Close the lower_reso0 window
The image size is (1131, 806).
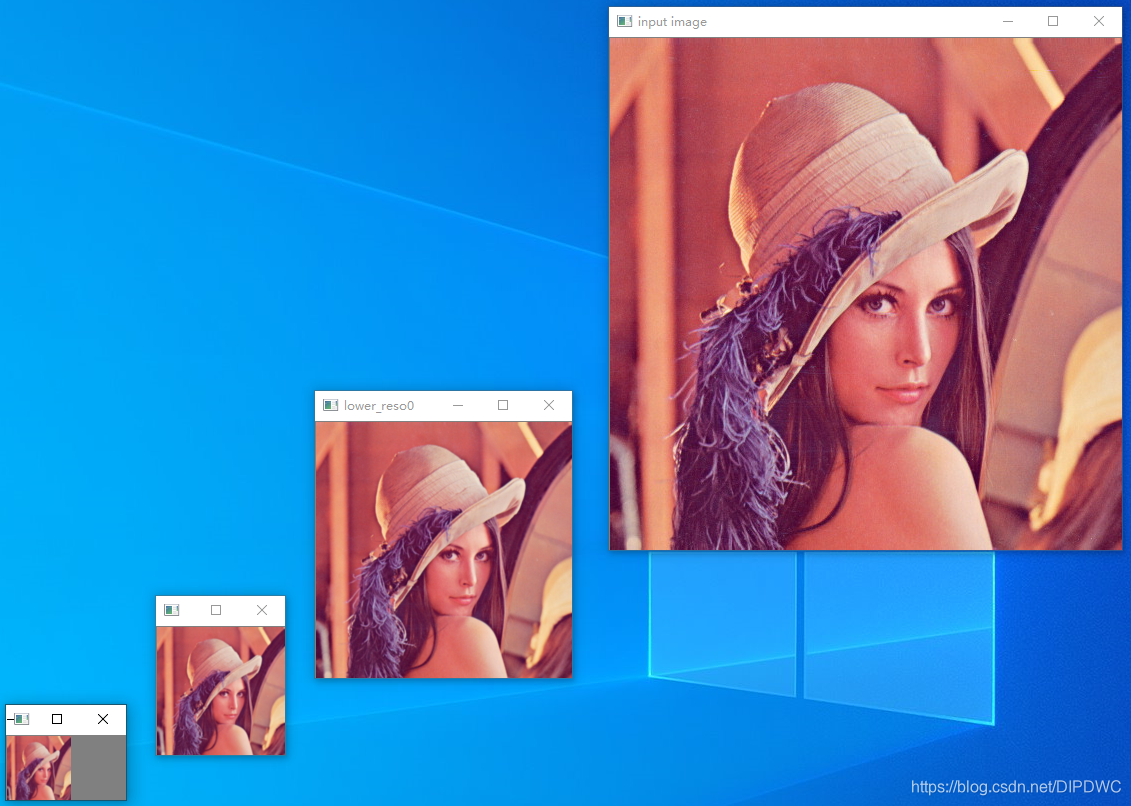[x=549, y=406]
